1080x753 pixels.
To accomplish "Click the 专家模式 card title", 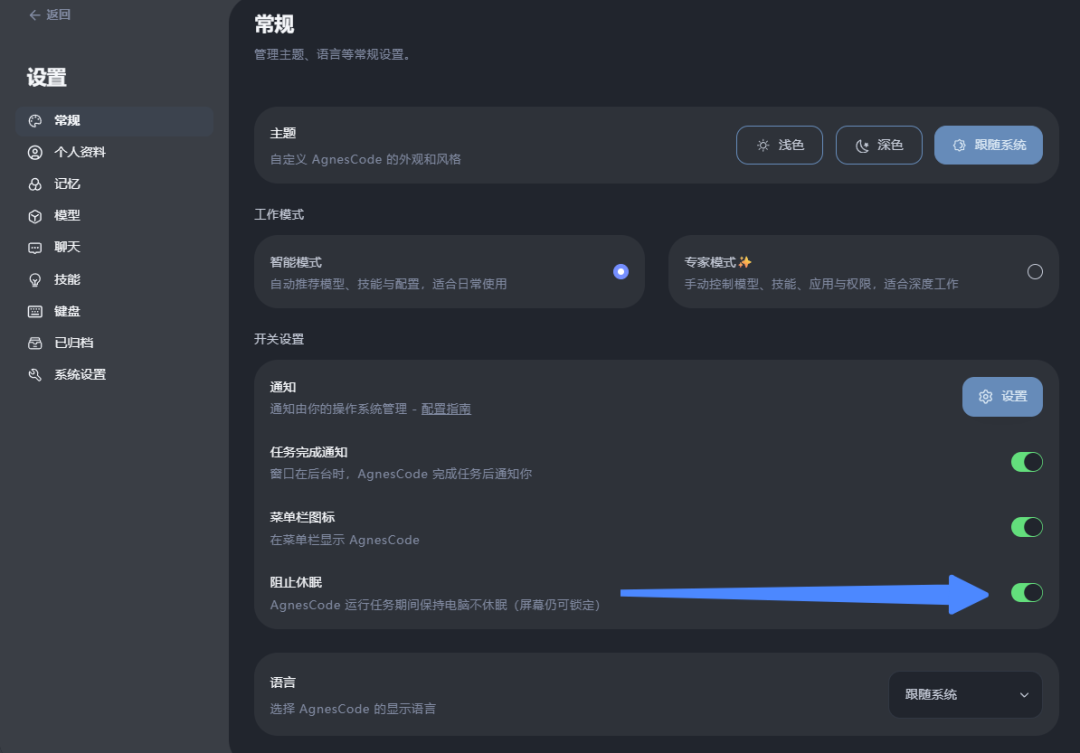I will click(709, 262).
